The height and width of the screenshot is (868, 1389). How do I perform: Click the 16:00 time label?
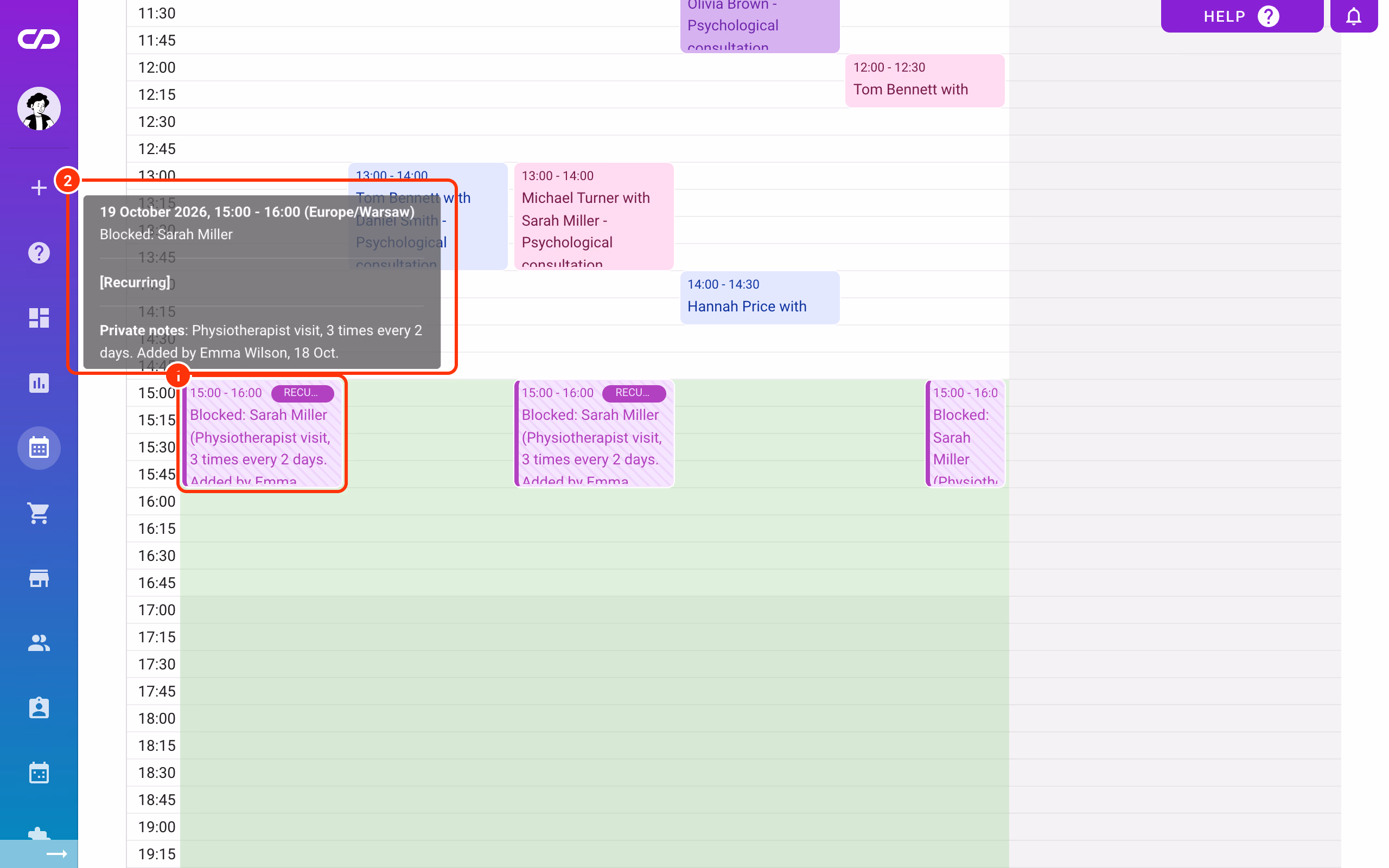pyautogui.click(x=156, y=501)
